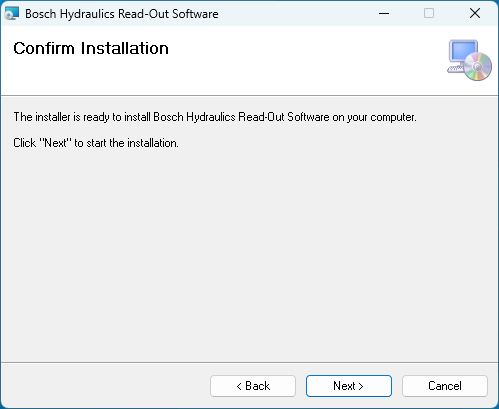Screen dimensions: 499x409
Task: Cancel the Bosch Hydraulics installation
Action: click(445, 386)
